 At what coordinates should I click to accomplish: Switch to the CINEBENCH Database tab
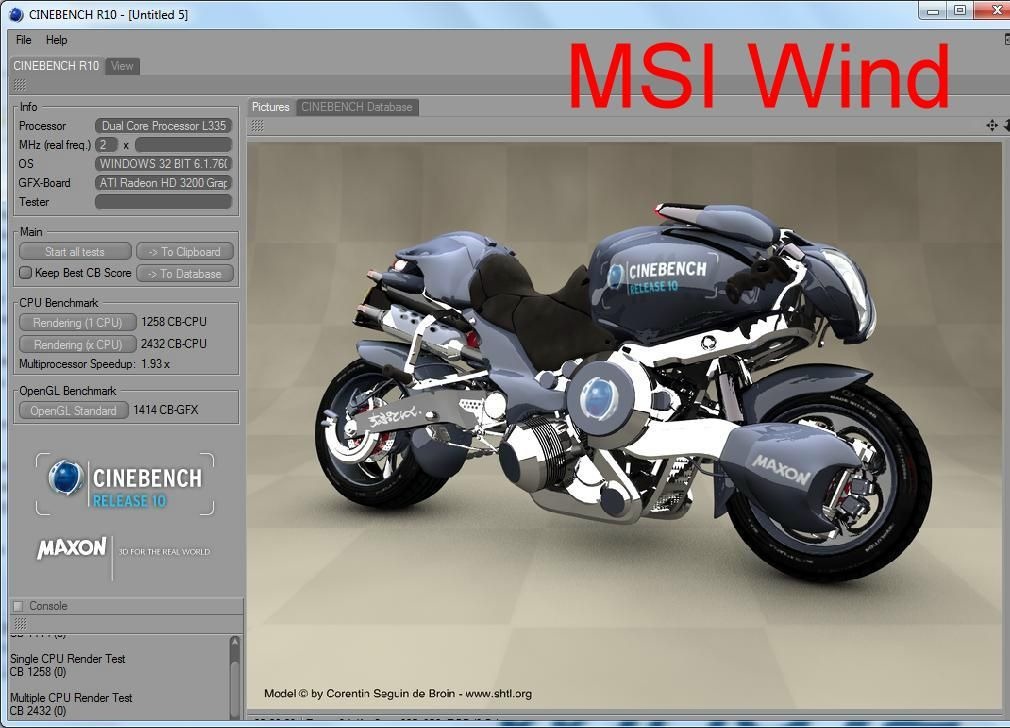tap(357, 107)
